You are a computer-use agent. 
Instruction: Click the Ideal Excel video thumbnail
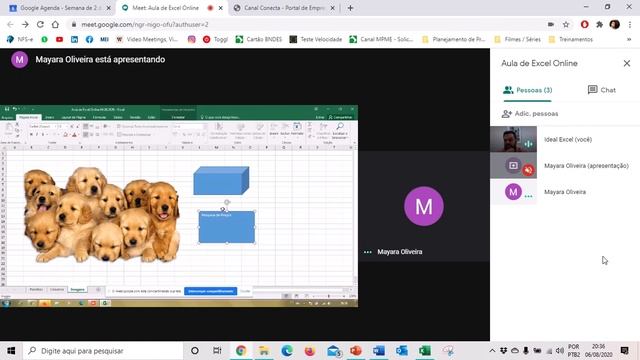pyautogui.click(x=513, y=139)
